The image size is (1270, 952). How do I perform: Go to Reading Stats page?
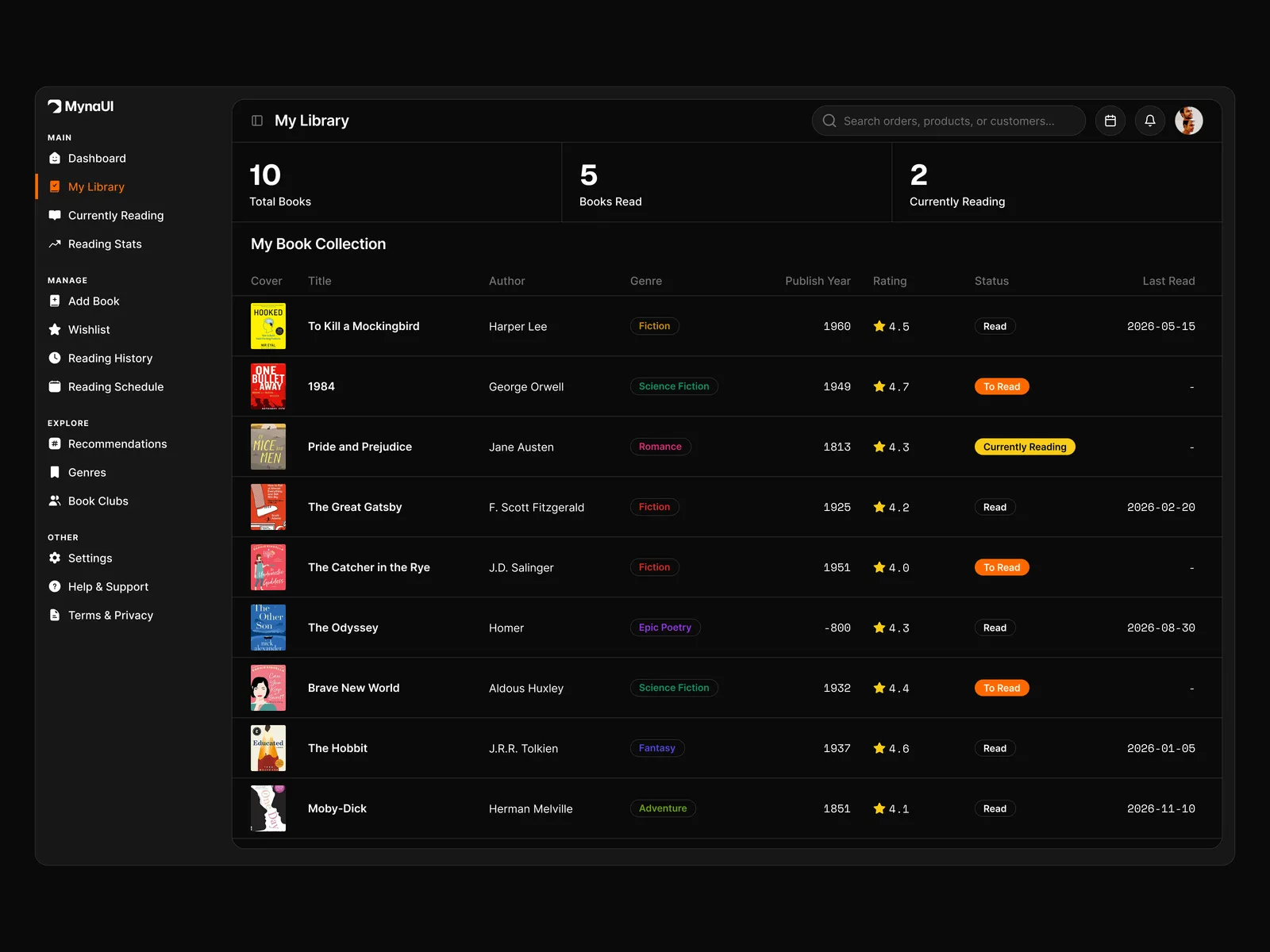(x=105, y=244)
